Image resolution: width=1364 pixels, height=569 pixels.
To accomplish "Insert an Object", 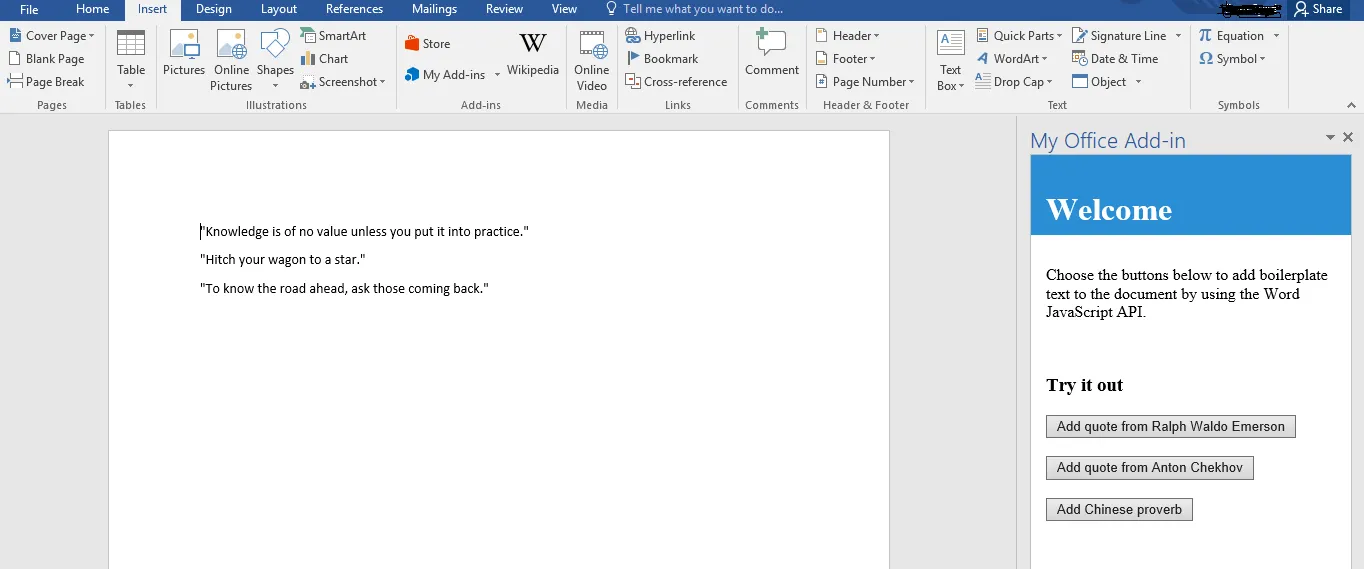I will 1100,82.
